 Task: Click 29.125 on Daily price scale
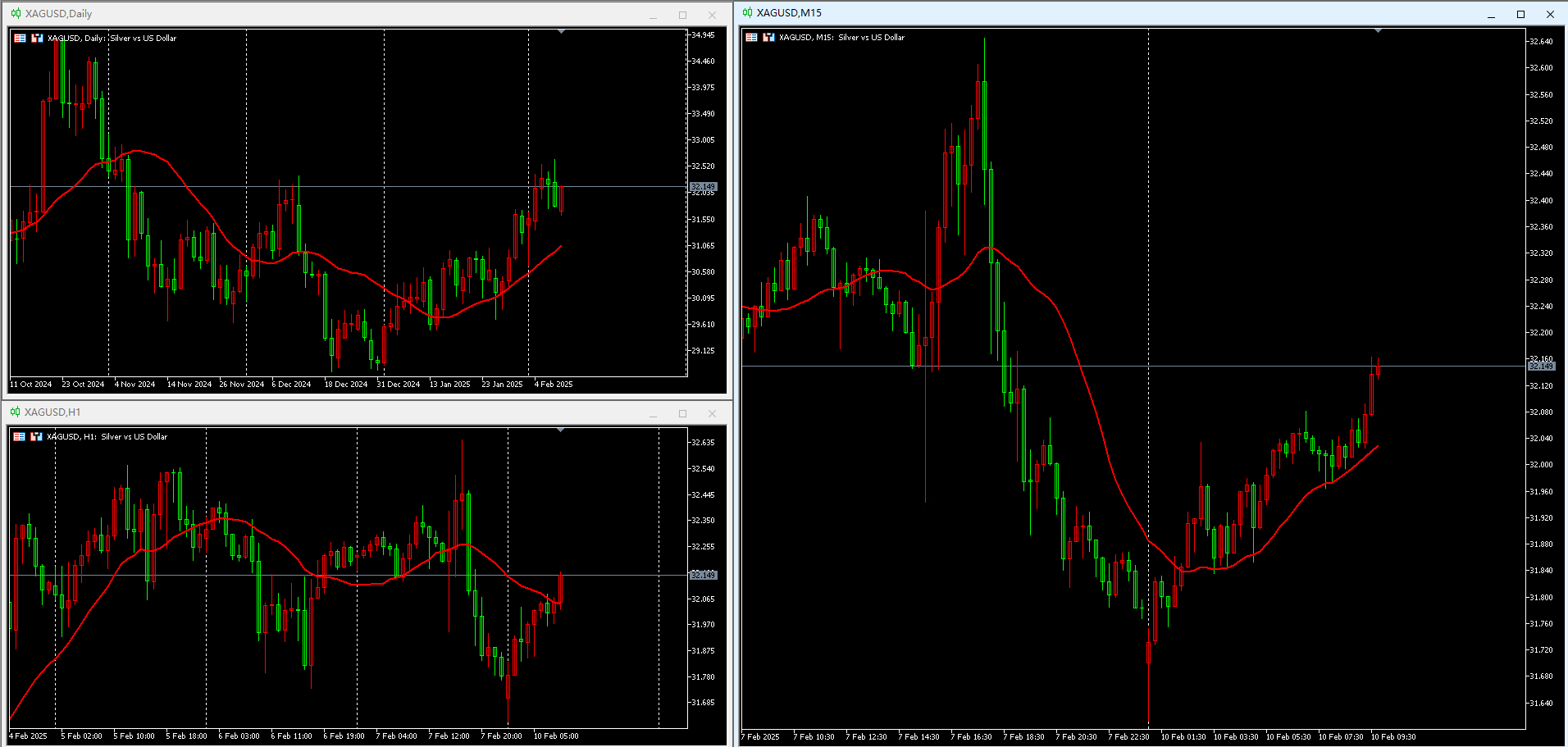coord(703,350)
